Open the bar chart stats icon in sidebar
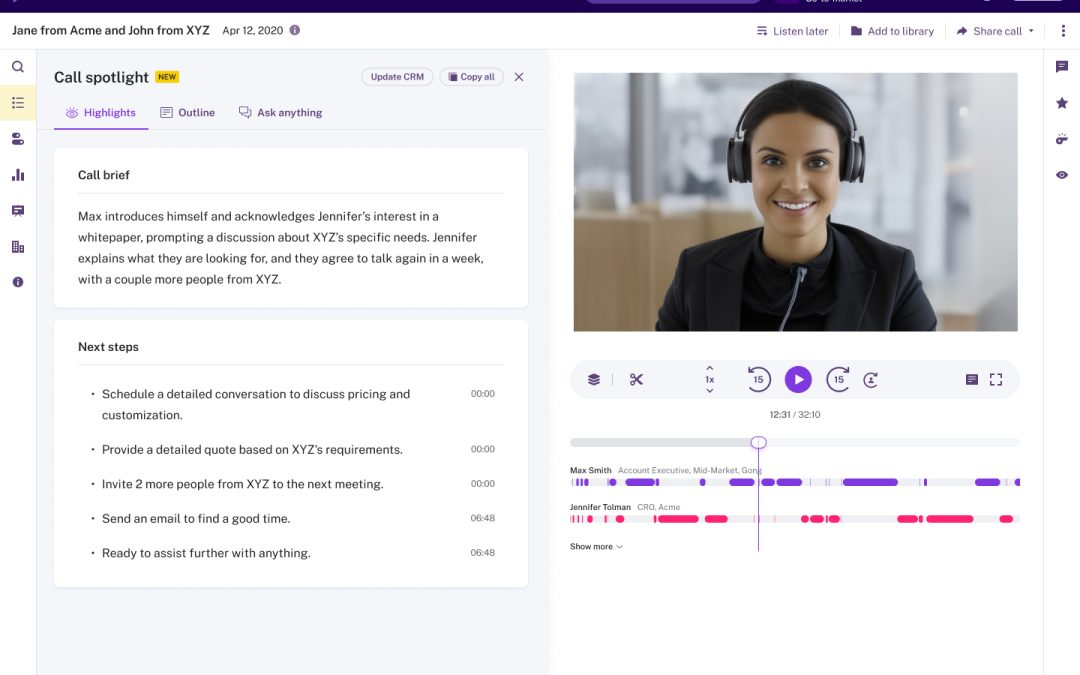 point(18,175)
